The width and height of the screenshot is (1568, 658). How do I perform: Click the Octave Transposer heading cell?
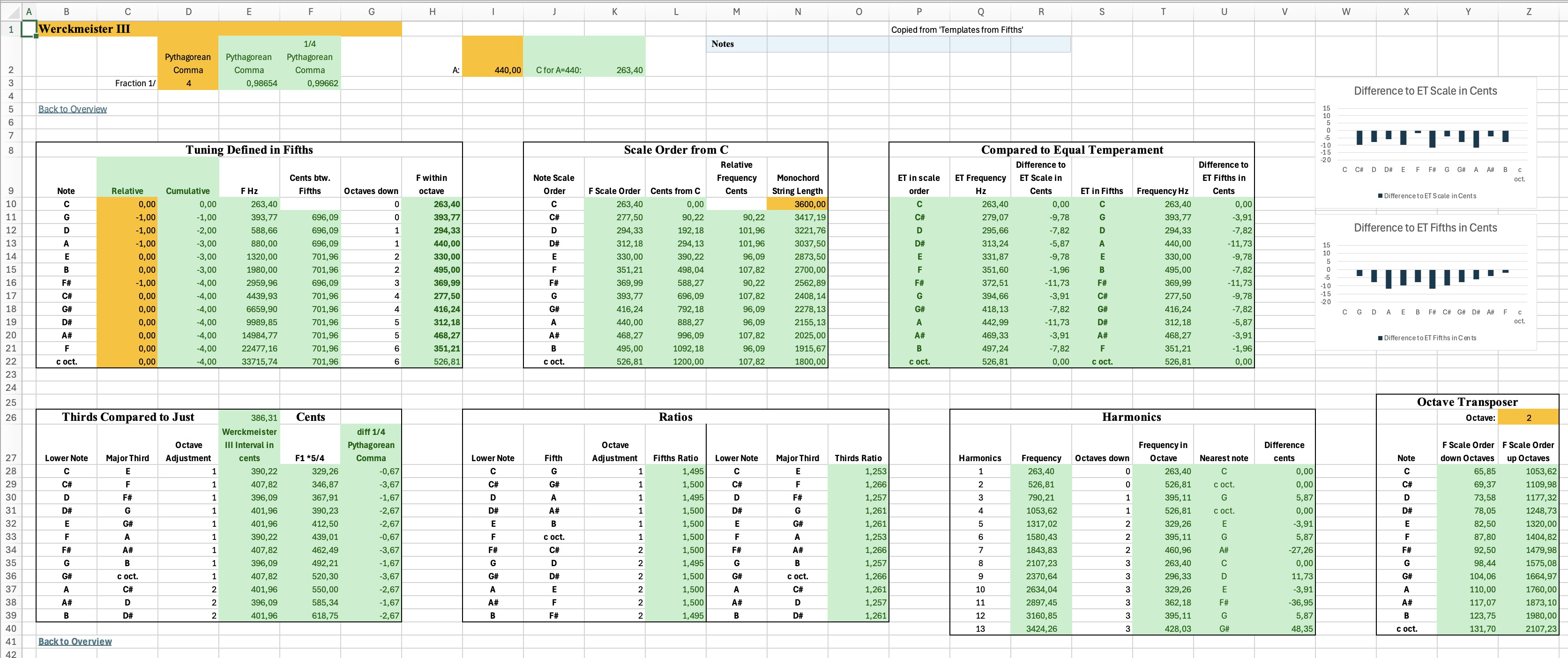[x=1467, y=402]
